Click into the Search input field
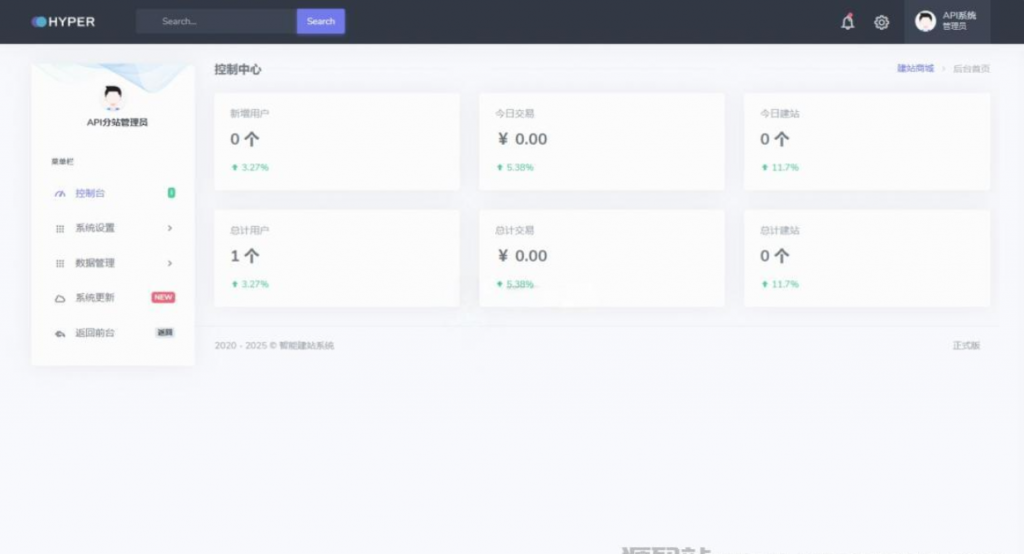Screen dimensions: 1024x554 coord(216,21)
